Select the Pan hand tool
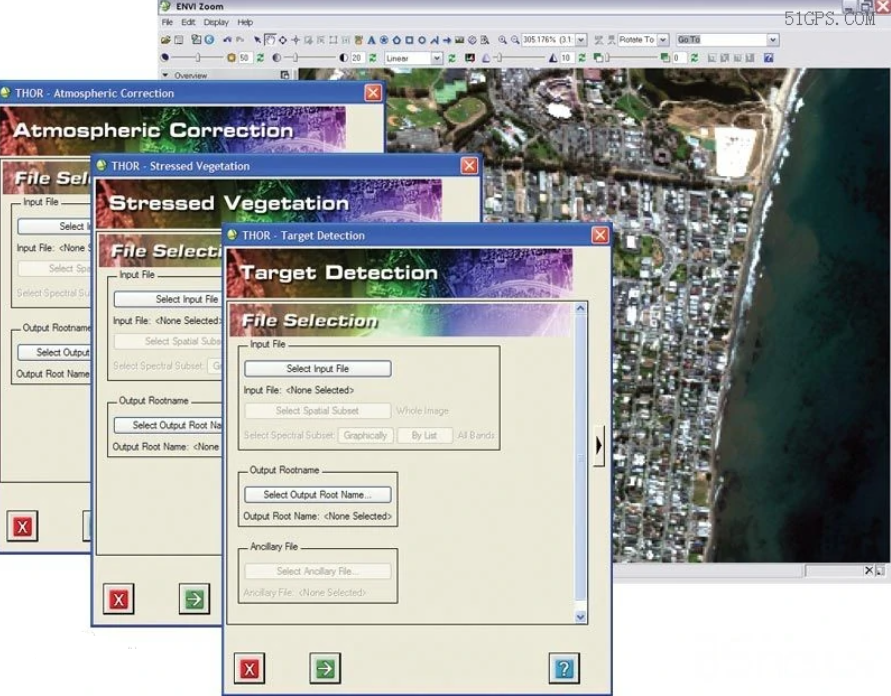 point(270,40)
